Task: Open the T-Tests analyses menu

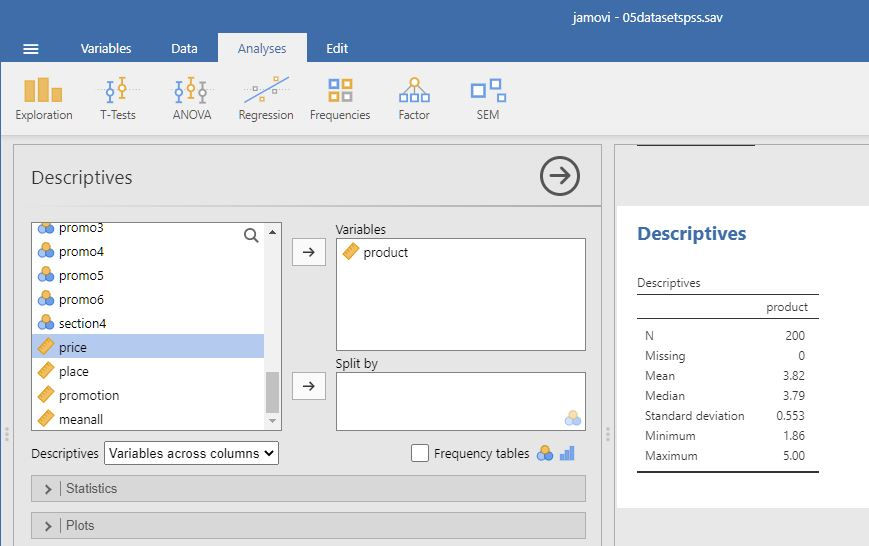Action: tap(117, 99)
